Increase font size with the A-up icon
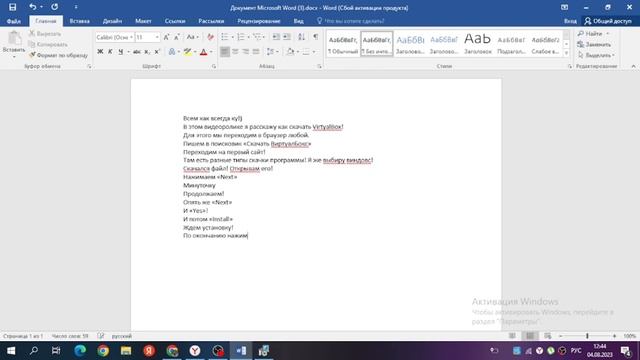The height and width of the screenshot is (360, 640). (166, 37)
